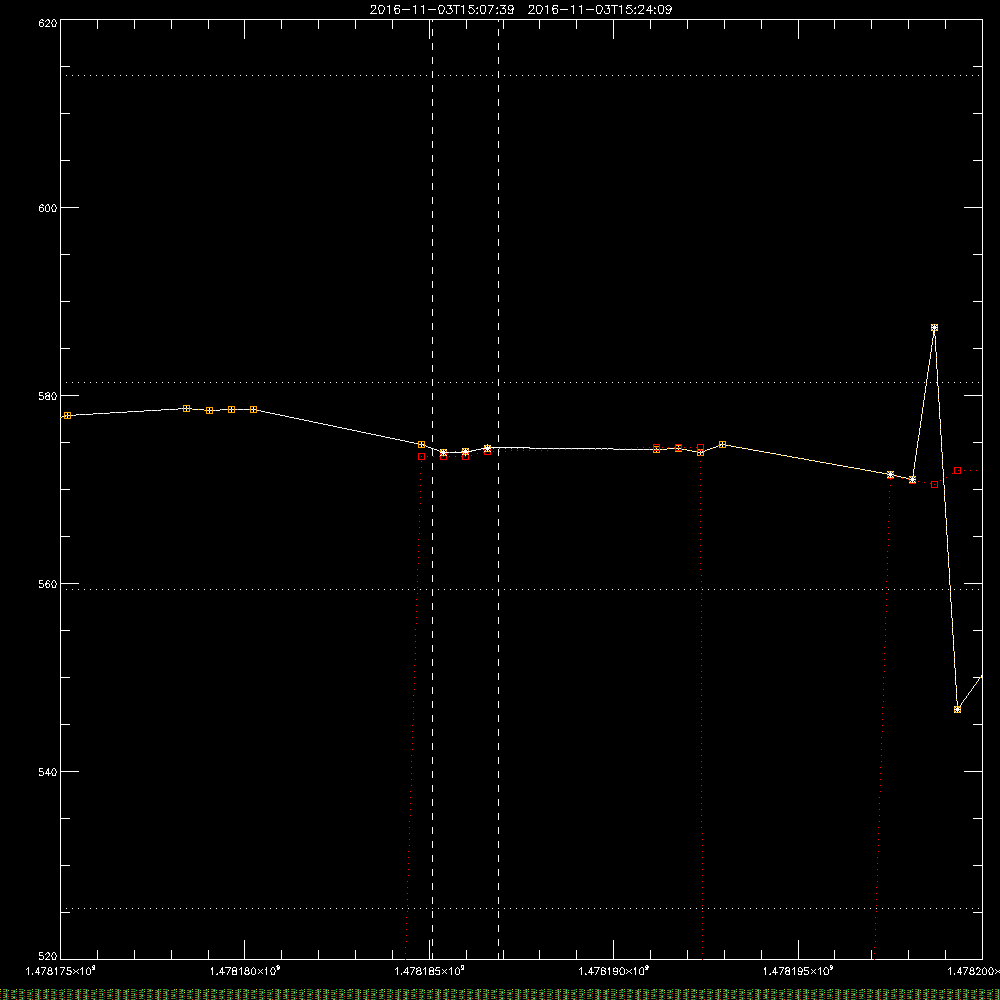The image size is (1000, 1000).
Task: Click the x-axis label 1.478185×10⁹
Action: coord(429,971)
